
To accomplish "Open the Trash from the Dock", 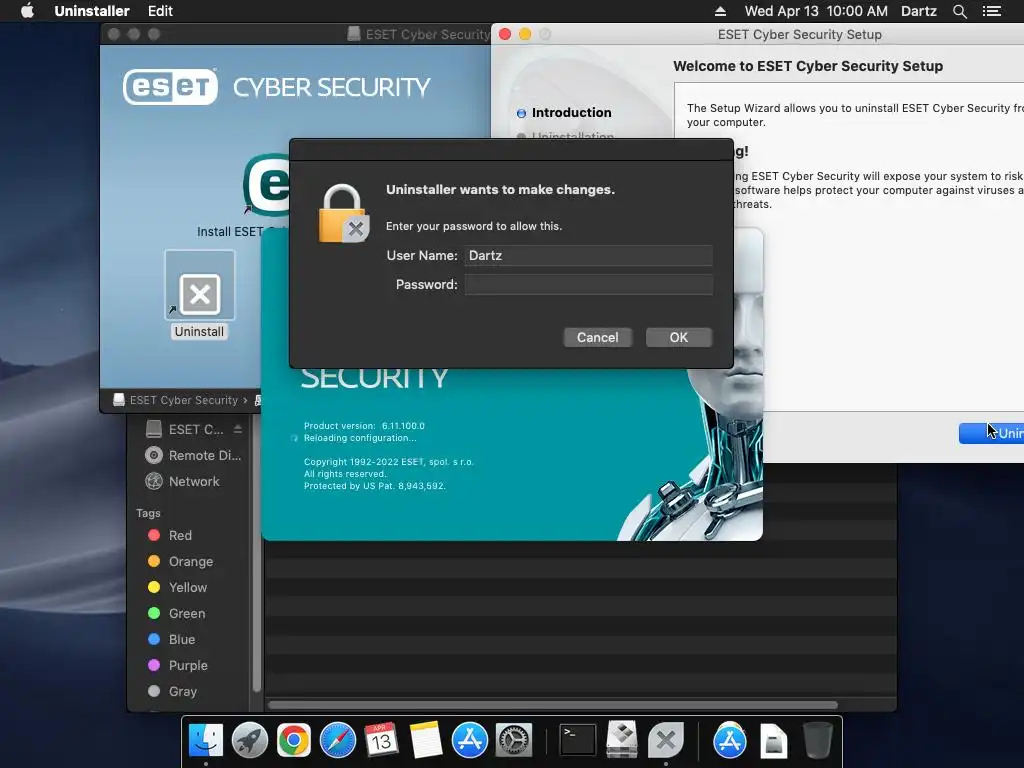I will [x=817, y=741].
